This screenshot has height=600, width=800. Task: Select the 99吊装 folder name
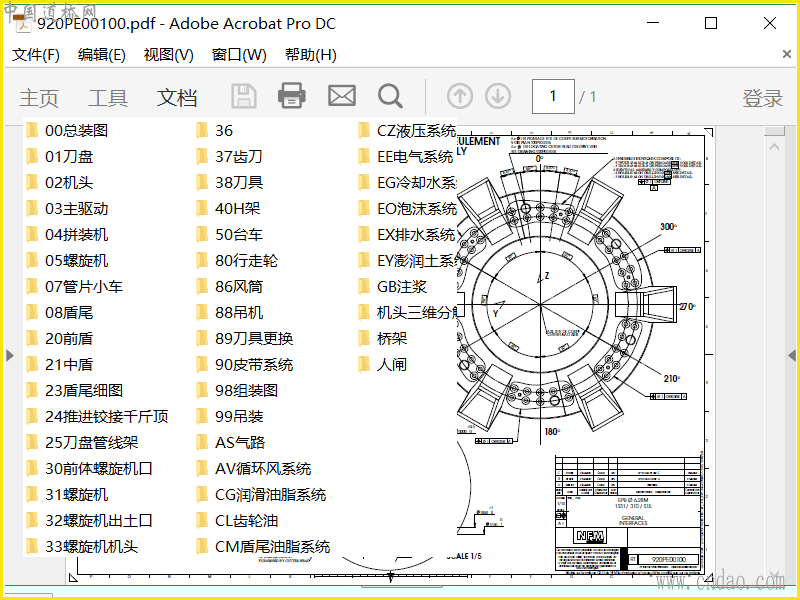pyautogui.click(x=239, y=417)
